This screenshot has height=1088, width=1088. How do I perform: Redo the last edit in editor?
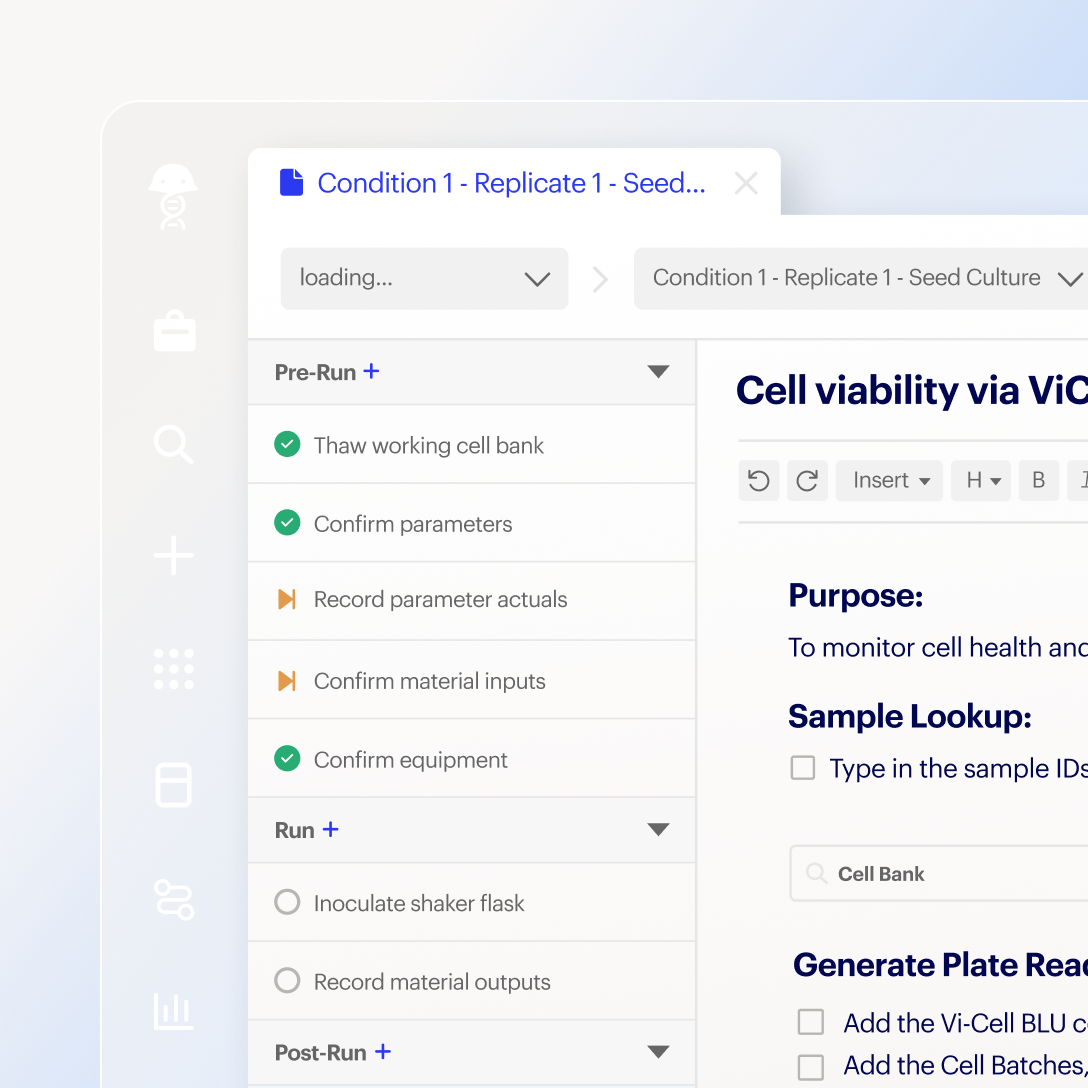[808, 480]
